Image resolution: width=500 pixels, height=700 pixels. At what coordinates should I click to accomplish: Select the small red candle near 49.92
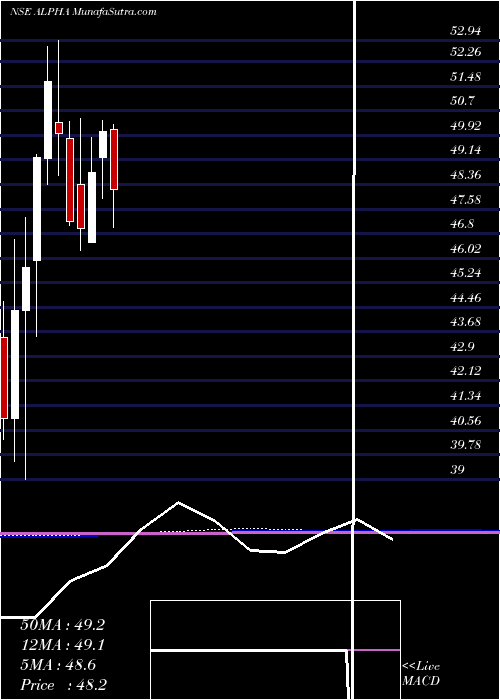point(58,128)
